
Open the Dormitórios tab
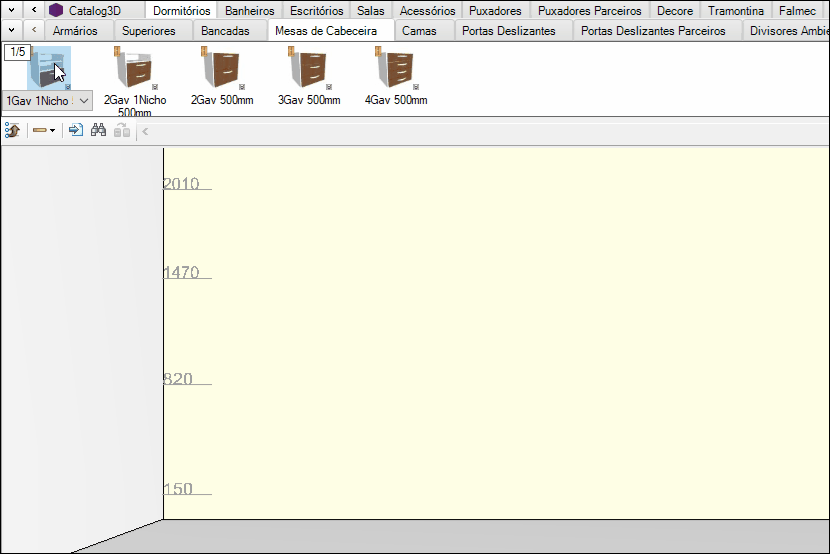tap(182, 11)
